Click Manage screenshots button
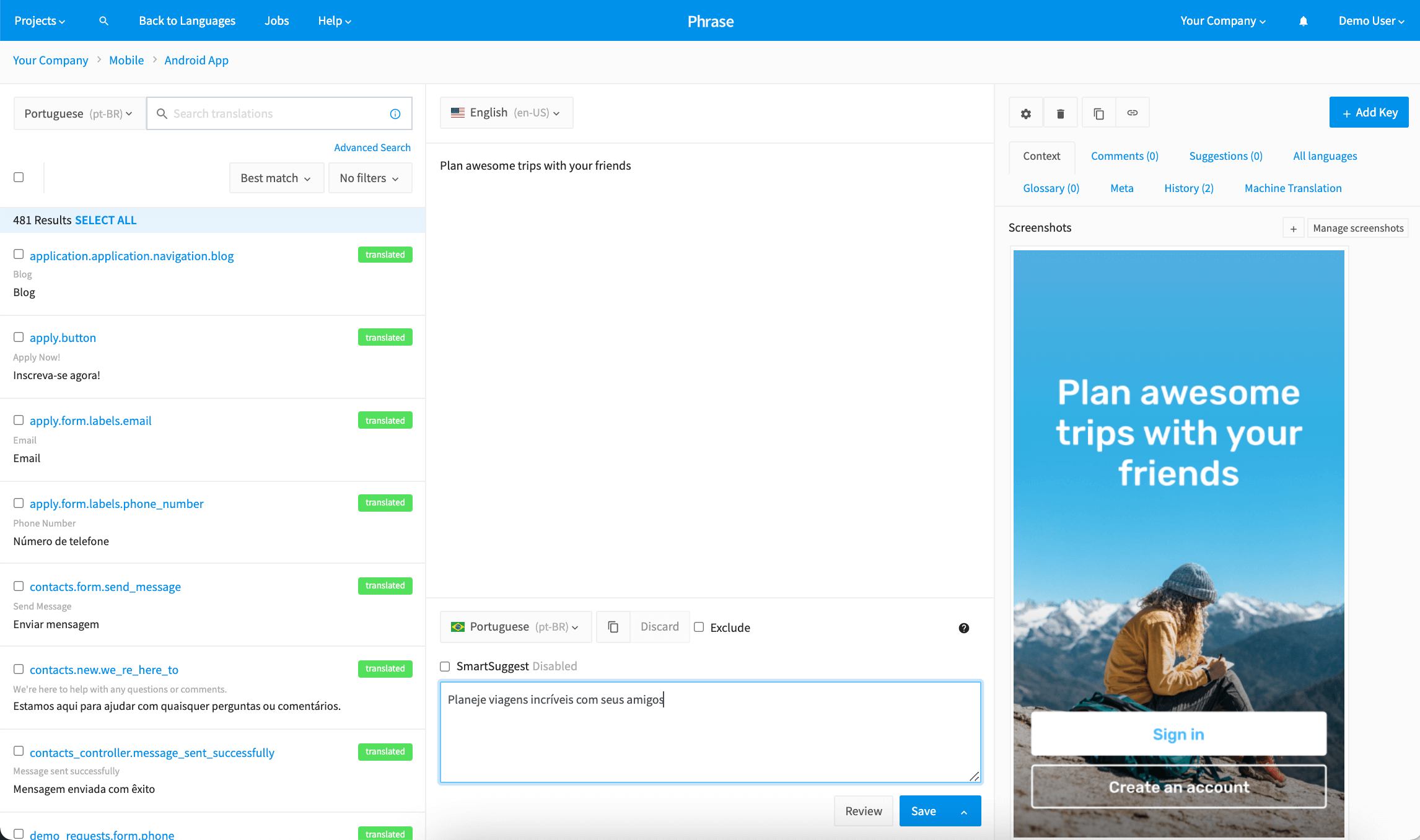Viewport: 1420px width, 840px height. [x=1358, y=229]
